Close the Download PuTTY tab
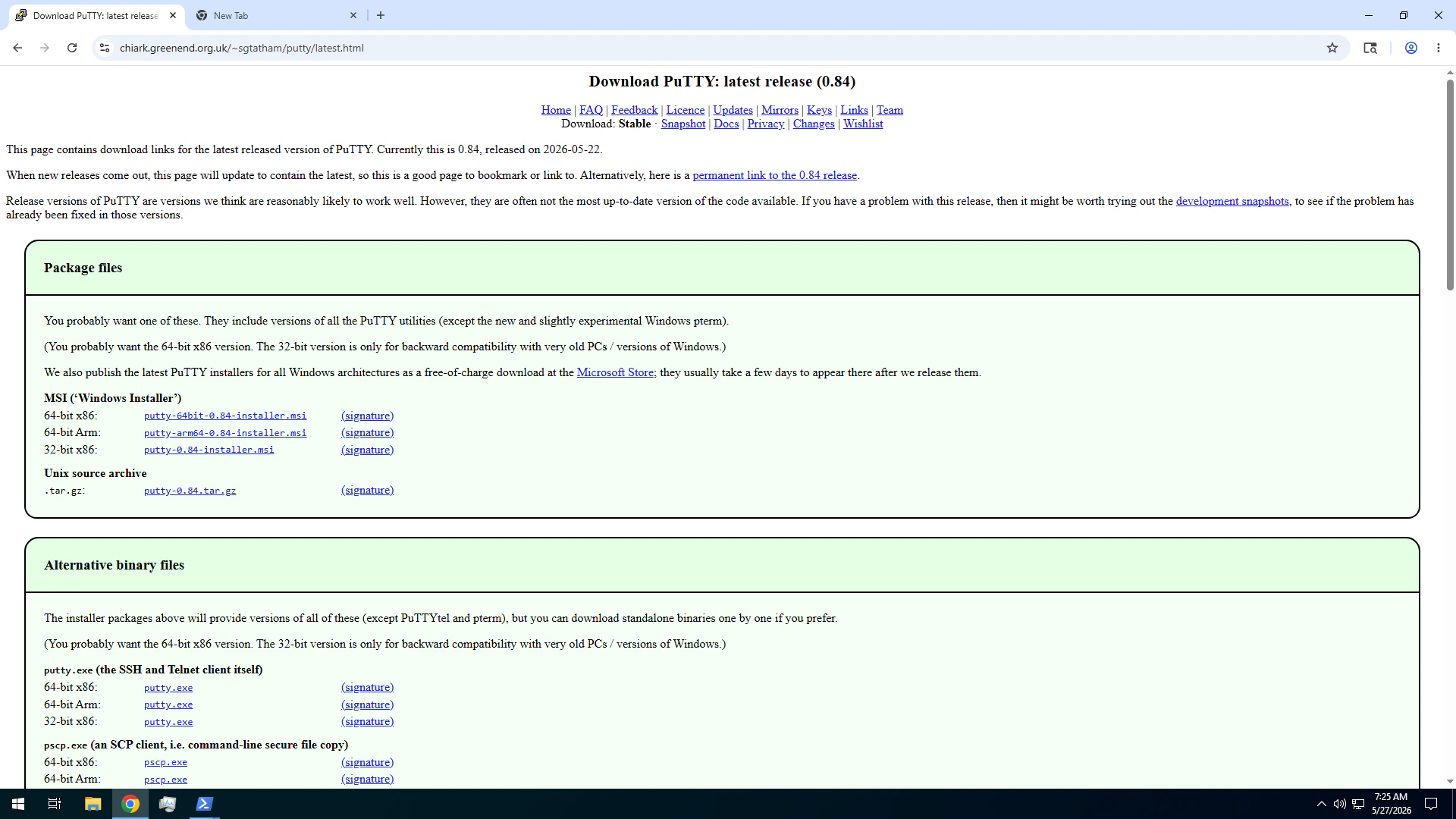This screenshot has height=819, width=1456. pos(173,15)
